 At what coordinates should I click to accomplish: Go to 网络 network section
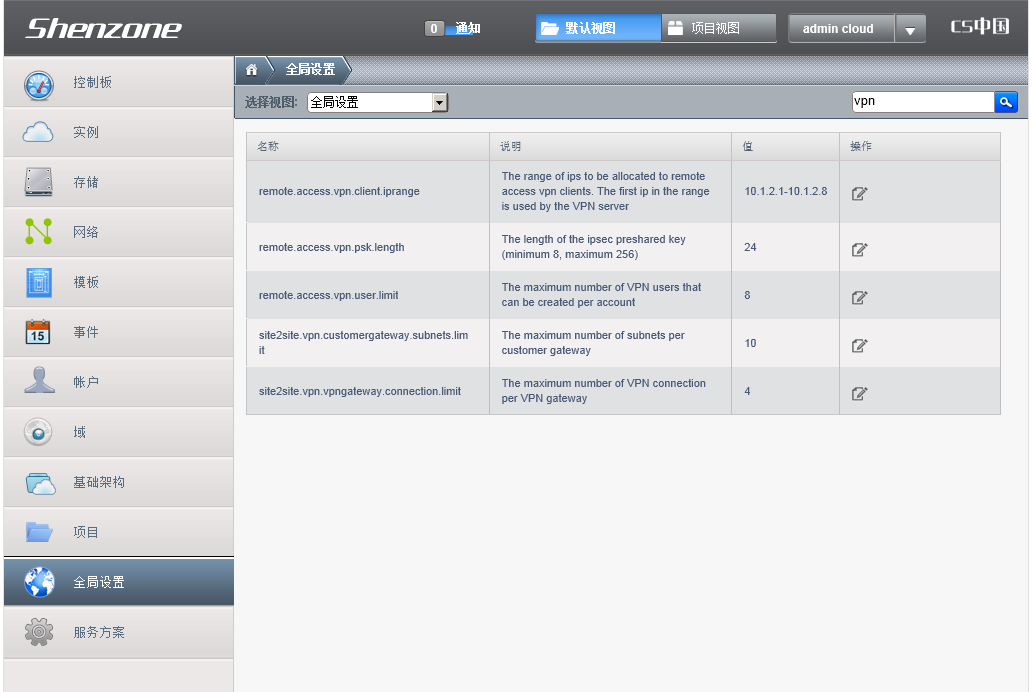point(86,232)
